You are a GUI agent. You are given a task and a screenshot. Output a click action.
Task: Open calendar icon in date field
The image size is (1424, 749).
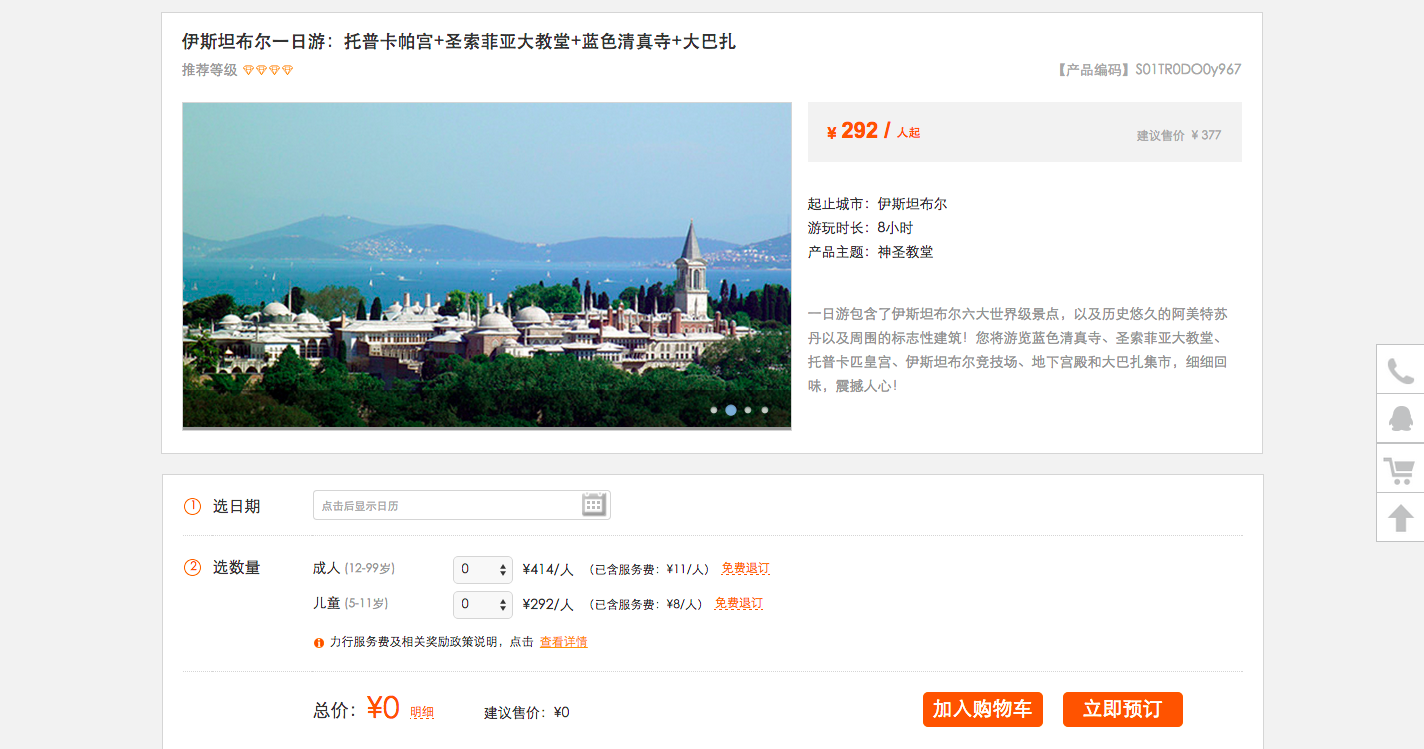pyautogui.click(x=594, y=505)
